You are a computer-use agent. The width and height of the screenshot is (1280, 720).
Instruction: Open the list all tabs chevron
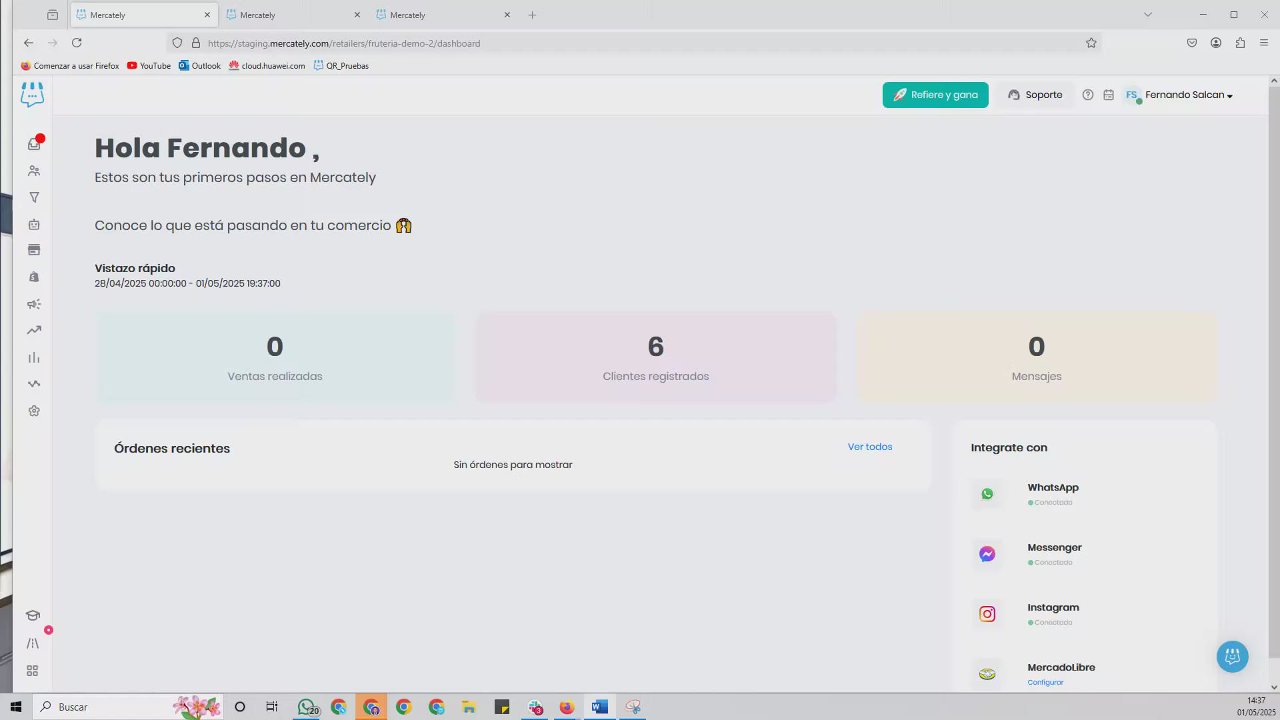[1148, 15]
